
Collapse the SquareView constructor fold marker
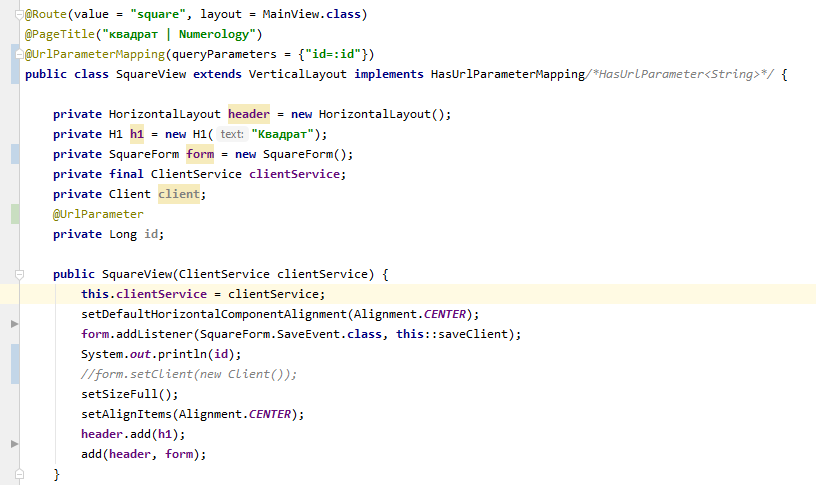point(20,274)
